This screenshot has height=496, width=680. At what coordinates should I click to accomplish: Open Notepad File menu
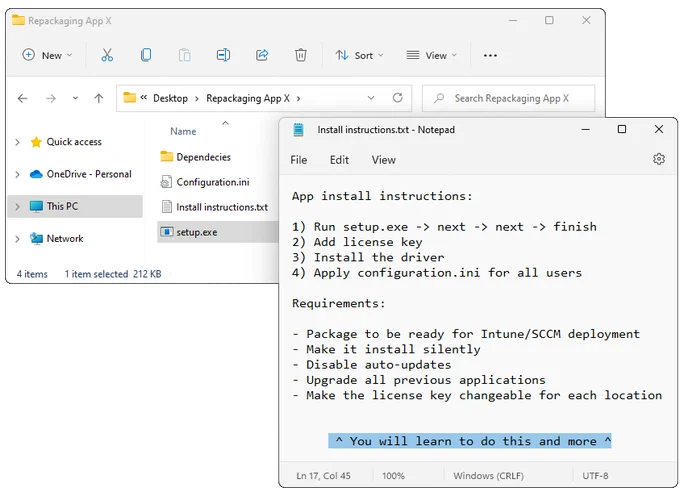(x=299, y=160)
